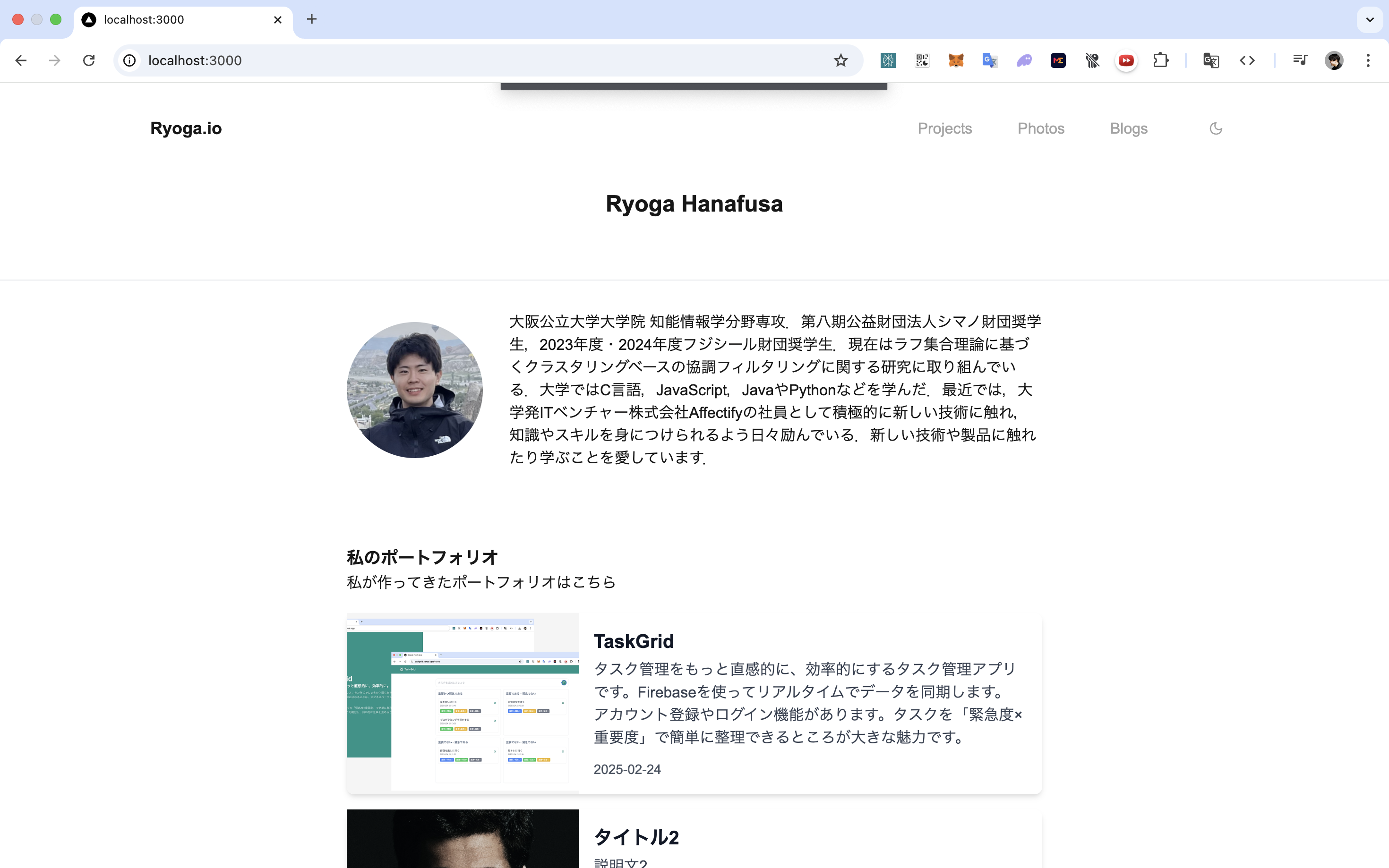Click the 2025-02-24 date text

point(627,769)
